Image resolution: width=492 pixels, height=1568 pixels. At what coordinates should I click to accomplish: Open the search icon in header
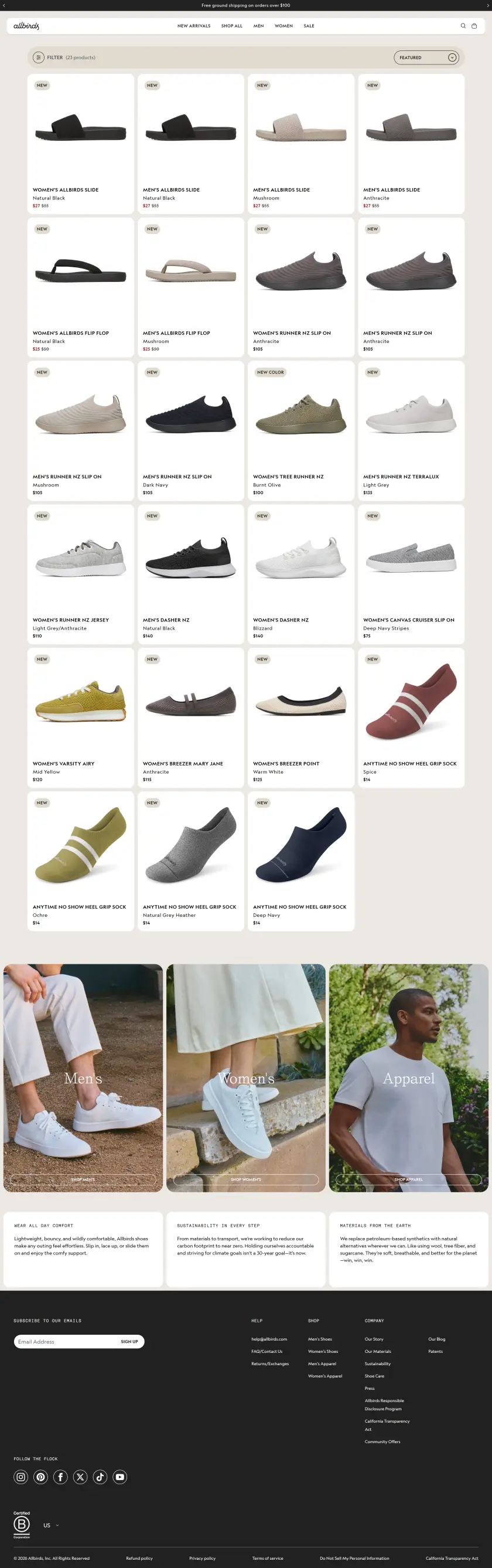click(x=463, y=26)
